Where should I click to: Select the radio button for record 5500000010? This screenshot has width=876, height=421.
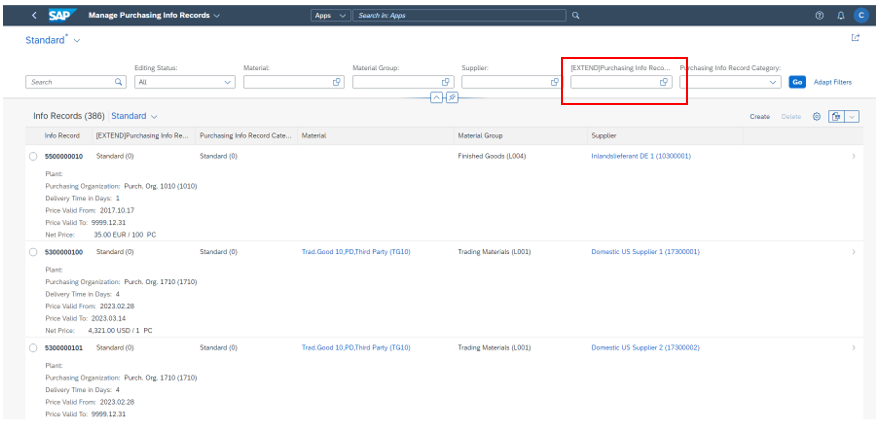[33, 157]
